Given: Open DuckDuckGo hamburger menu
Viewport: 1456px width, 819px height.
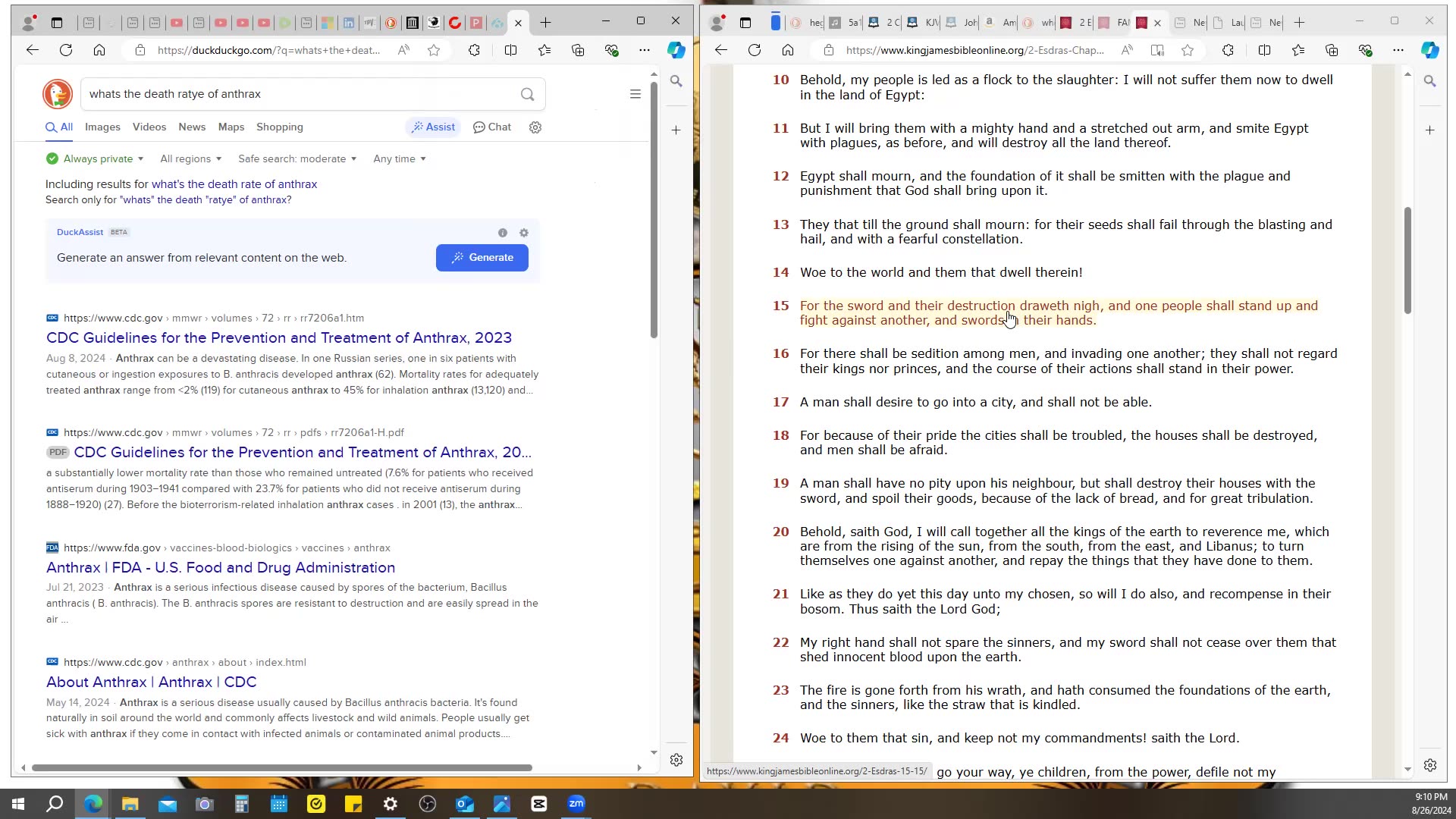Looking at the screenshot, I should tap(635, 94).
